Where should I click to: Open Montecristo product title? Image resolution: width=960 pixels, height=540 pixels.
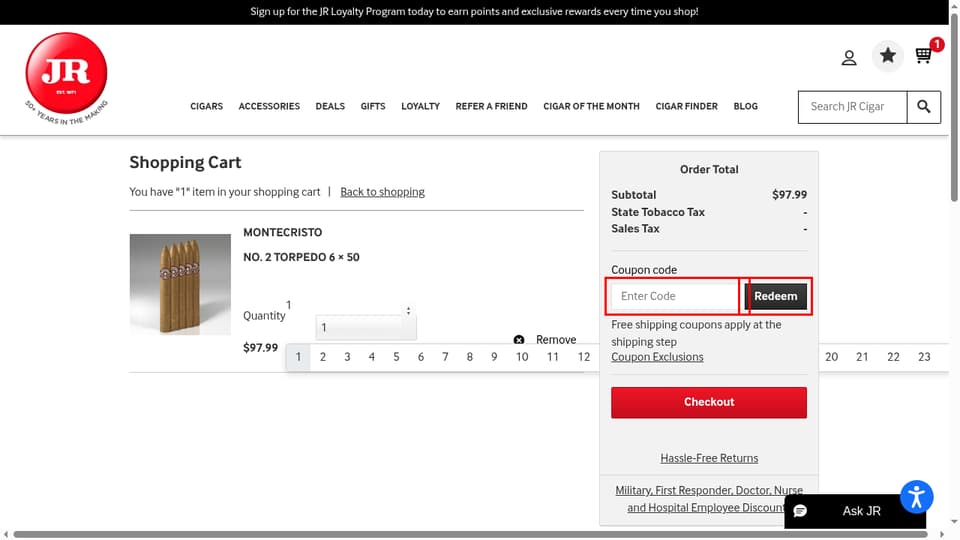[x=282, y=232]
